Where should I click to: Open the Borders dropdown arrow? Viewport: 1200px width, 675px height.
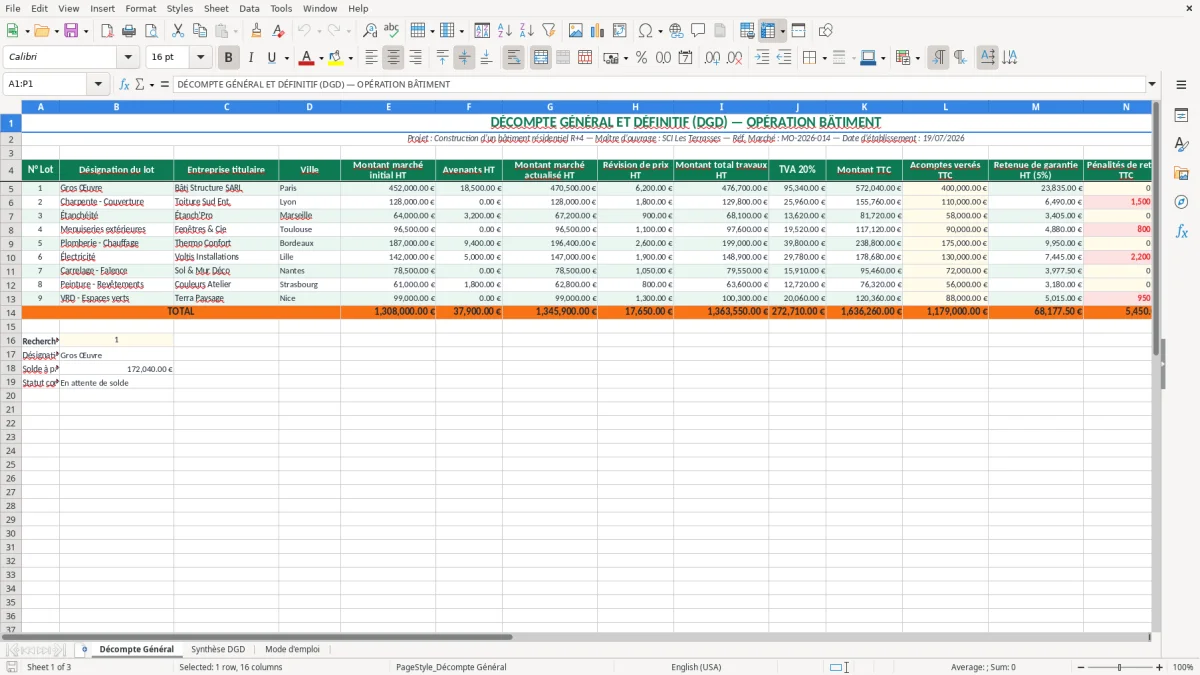pyautogui.click(x=824, y=58)
